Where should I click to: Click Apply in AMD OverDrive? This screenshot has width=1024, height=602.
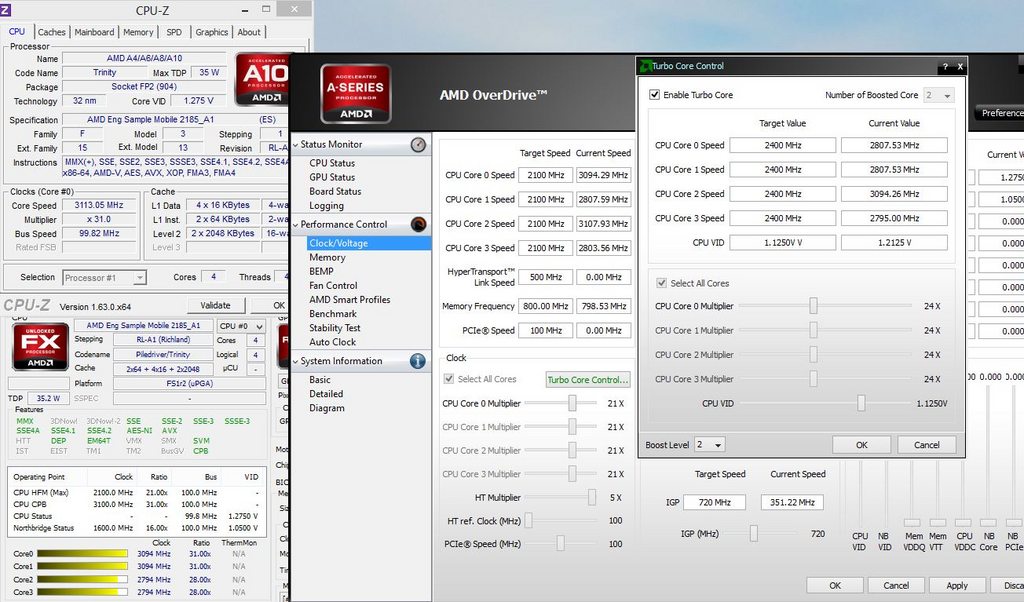pyautogui.click(x=957, y=585)
